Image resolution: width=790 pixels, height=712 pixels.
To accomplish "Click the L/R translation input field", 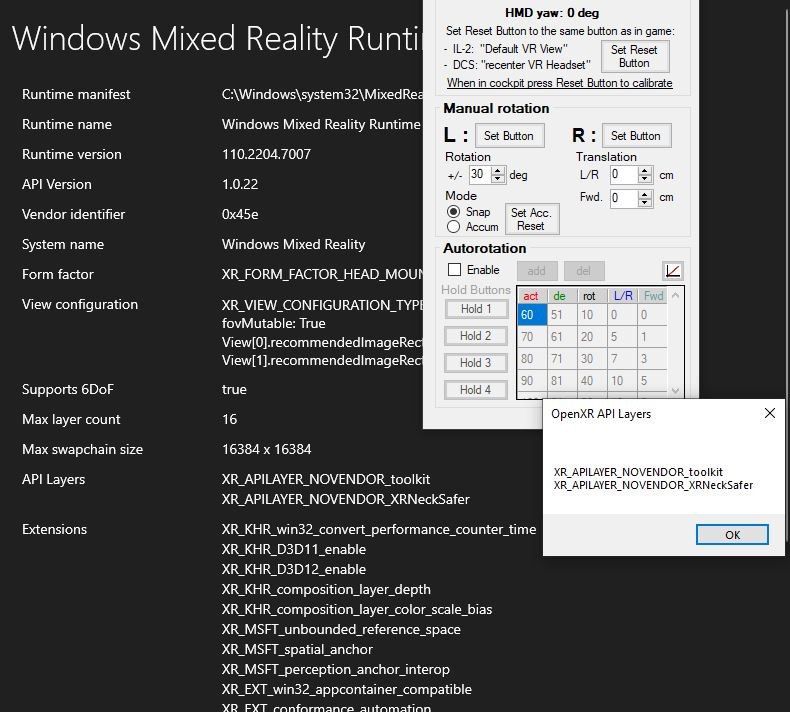I will (x=624, y=175).
